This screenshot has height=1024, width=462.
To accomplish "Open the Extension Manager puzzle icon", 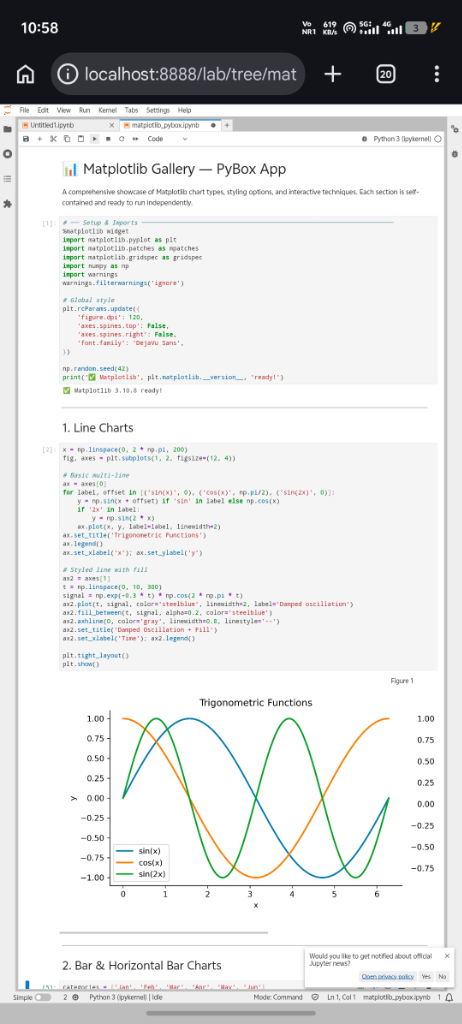I will coord(8,204).
